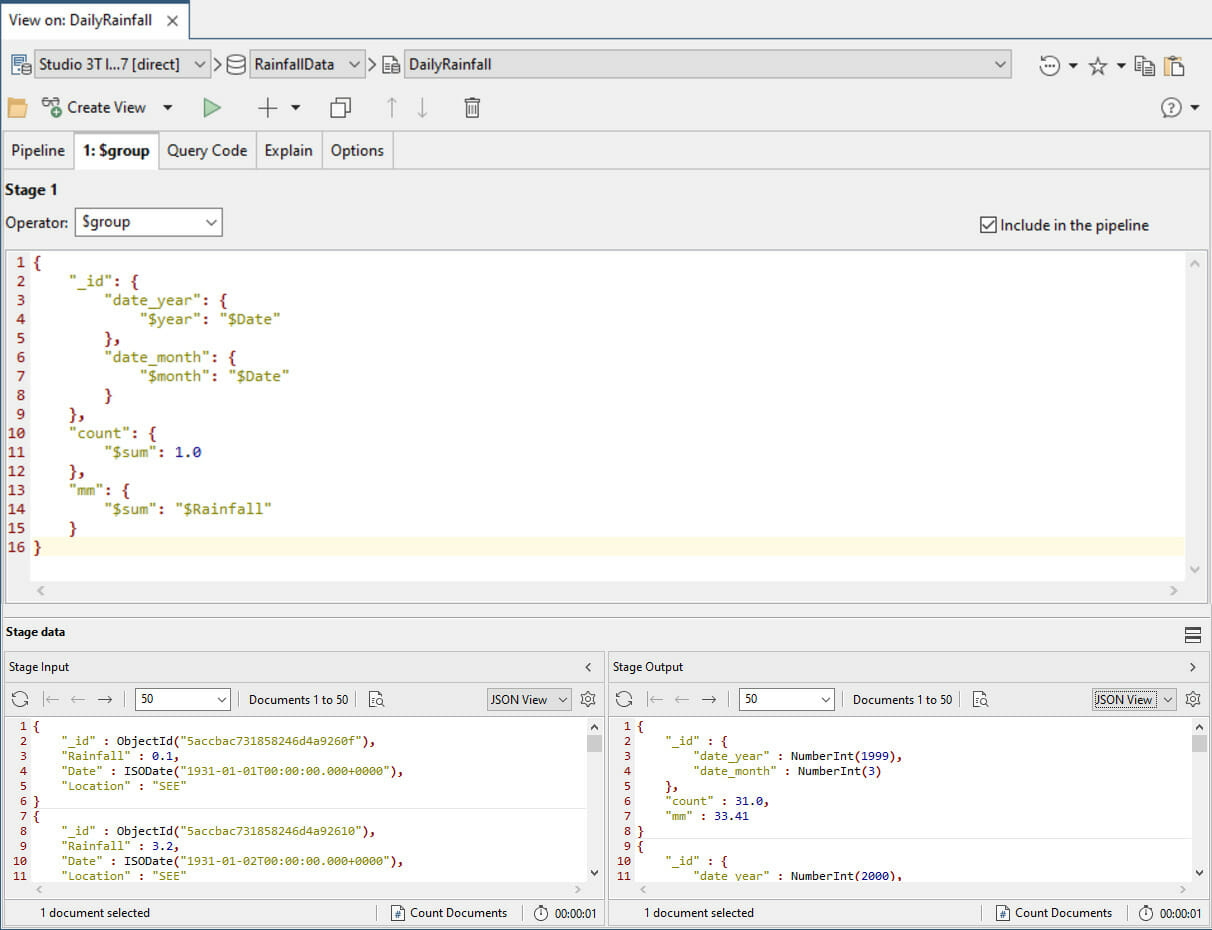Open the Operator $group dropdown
The width and height of the screenshot is (1212, 930).
coord(148,222)
